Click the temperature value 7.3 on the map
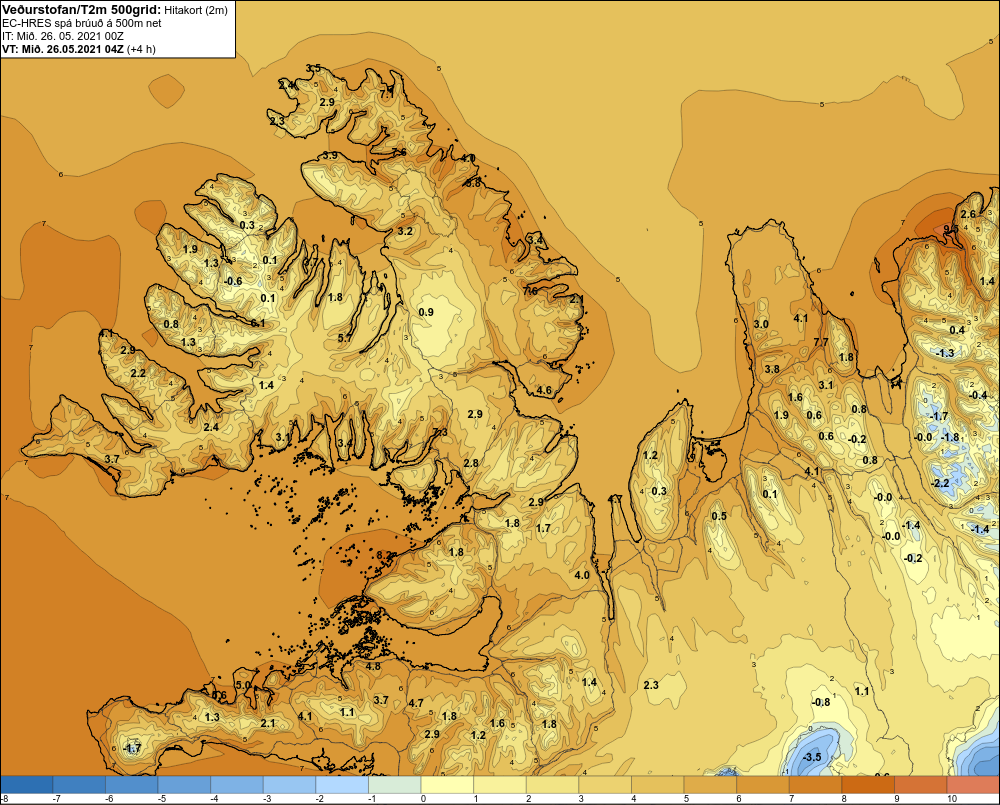Image resolution: width=1000 pixels, height=805 pixels. coord(440,432)
